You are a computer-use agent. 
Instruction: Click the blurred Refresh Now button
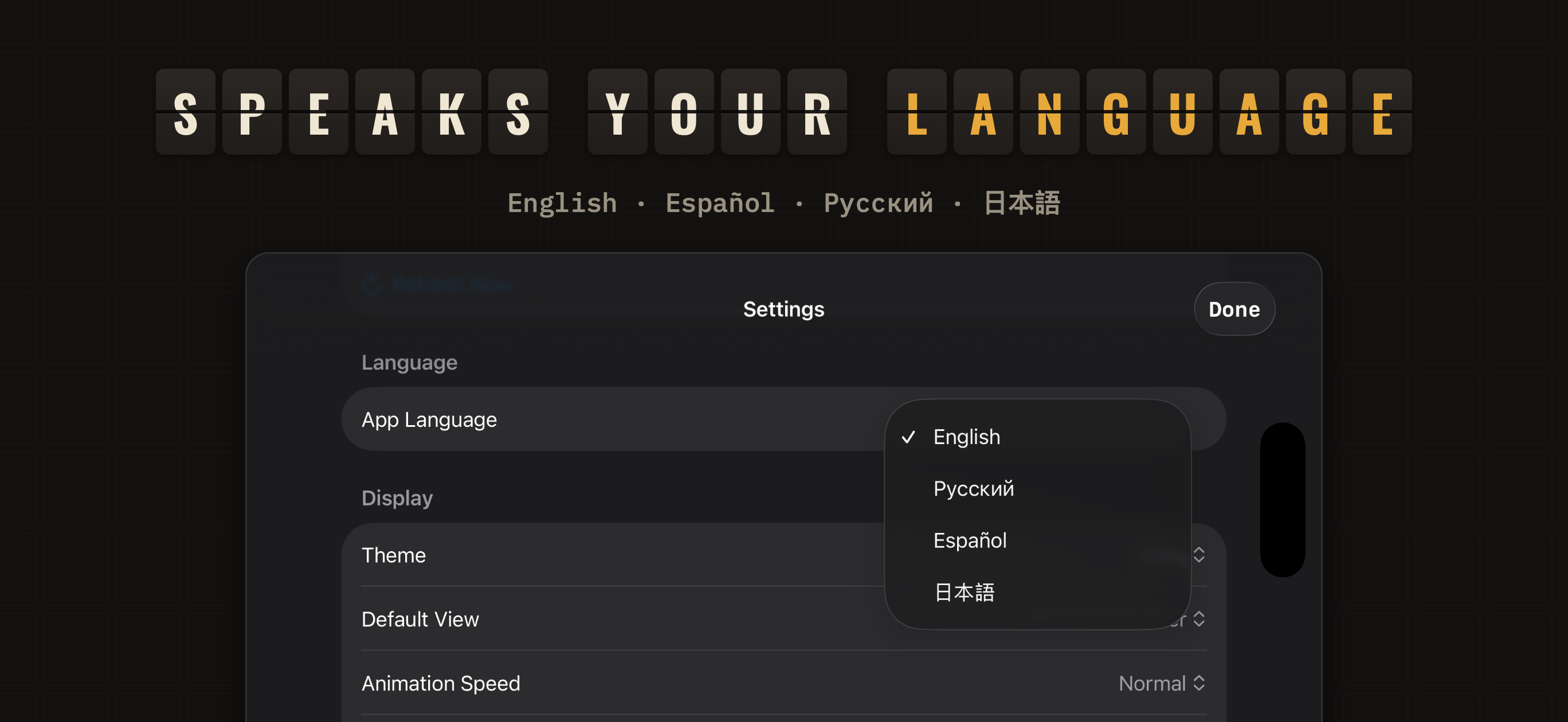coord(437,284)
